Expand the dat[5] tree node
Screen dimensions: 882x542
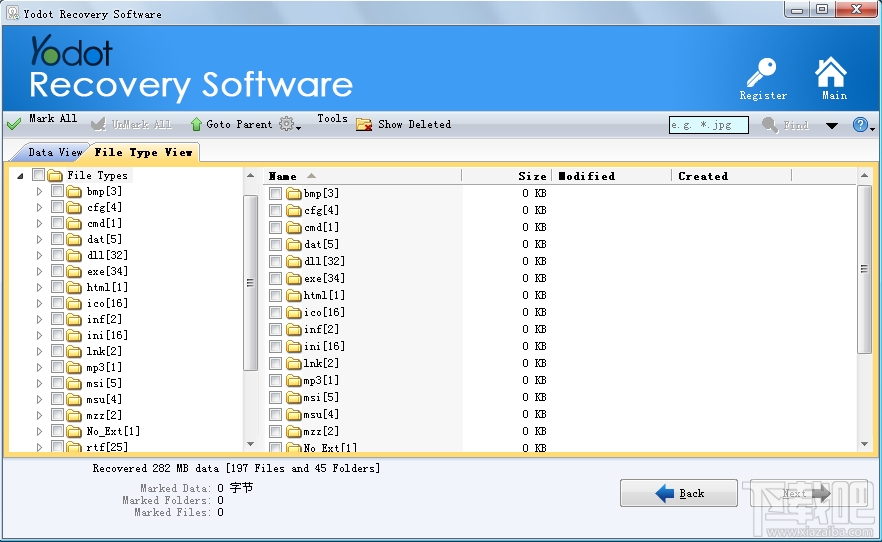click(x=39, y=240)
